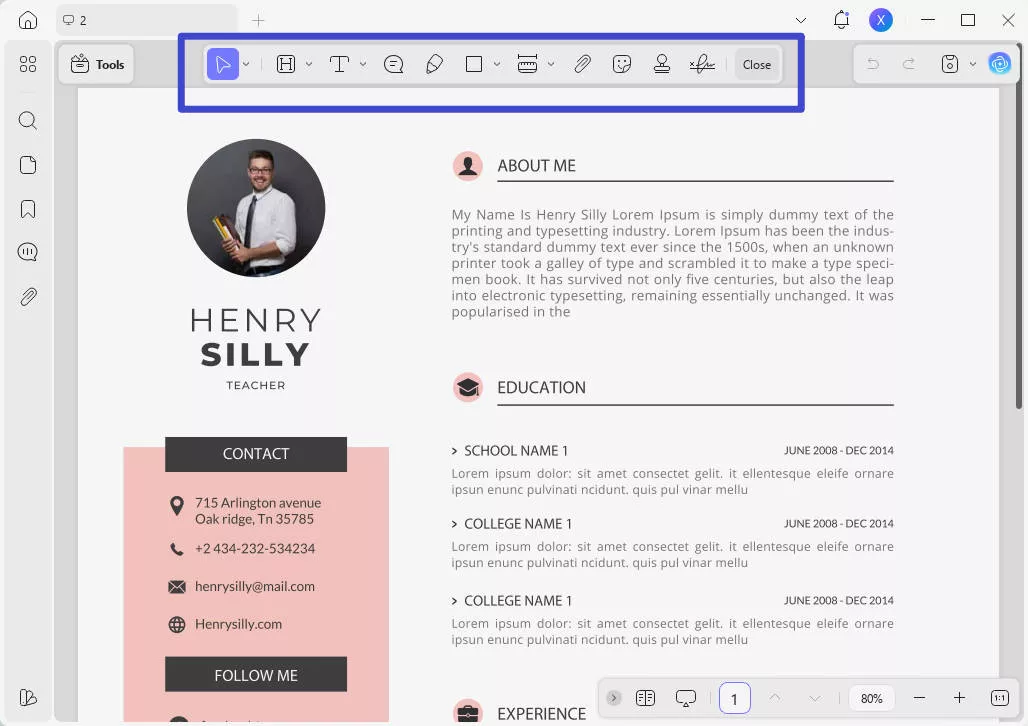Expand the shapes dropdown arrow
The height and width of the screenshot is (726, 1028).
point(497,64)
